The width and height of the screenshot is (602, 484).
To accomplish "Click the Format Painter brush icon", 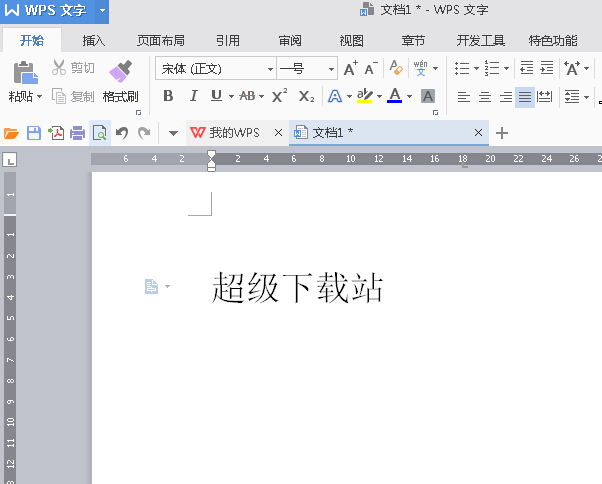I will 120,72.
